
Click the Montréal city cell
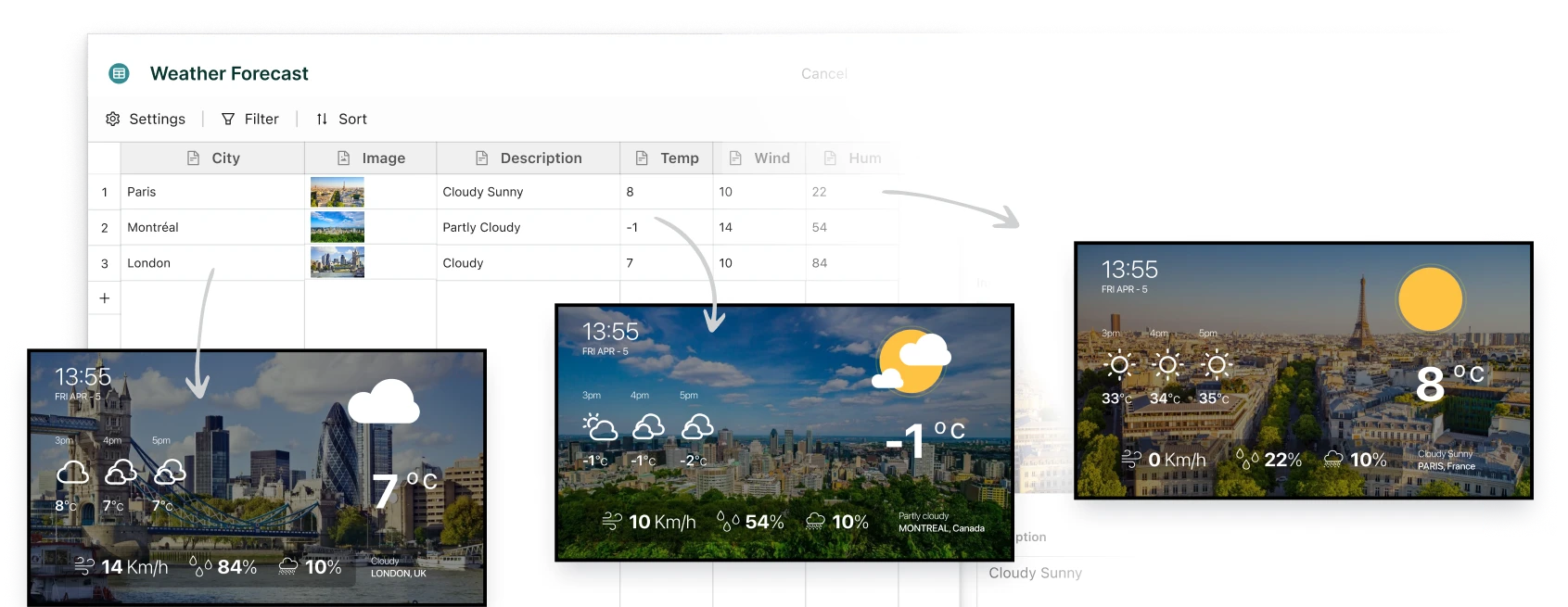[212, 227]
